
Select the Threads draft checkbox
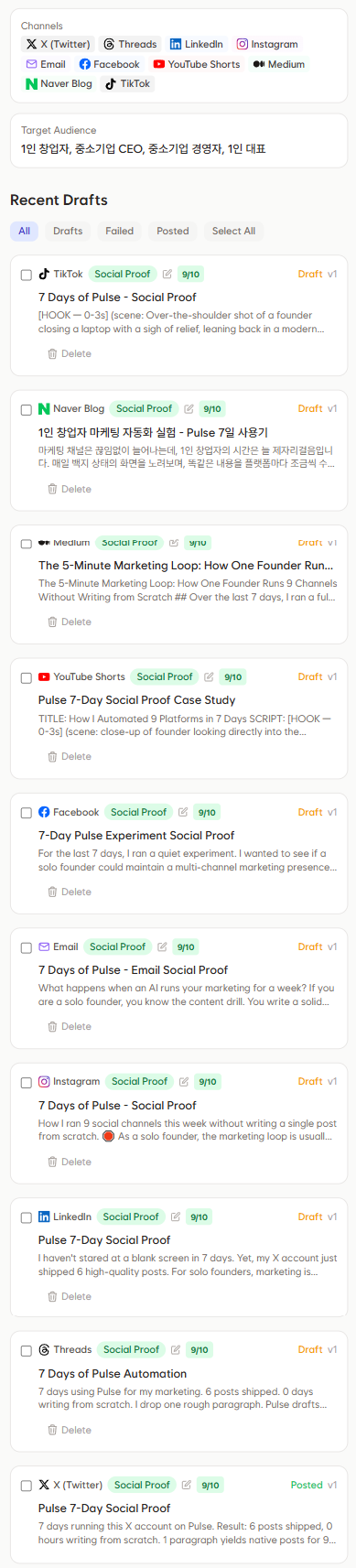tap(27, 1350)
